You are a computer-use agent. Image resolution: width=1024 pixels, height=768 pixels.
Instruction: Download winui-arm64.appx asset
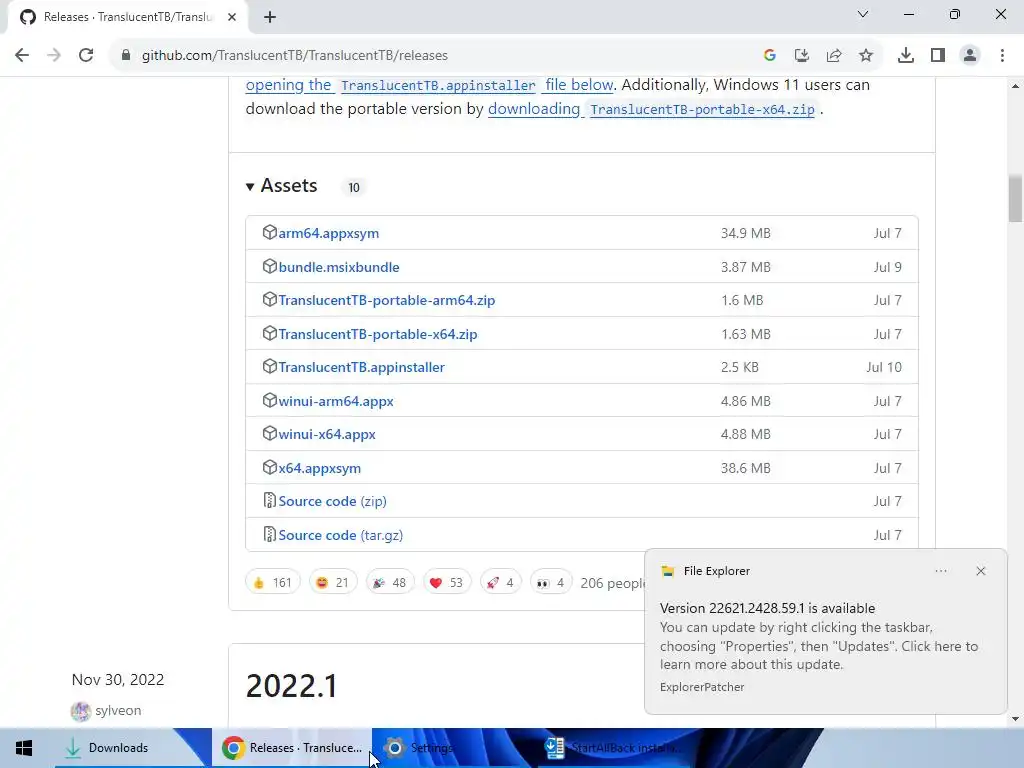click(x=336, y=401)
